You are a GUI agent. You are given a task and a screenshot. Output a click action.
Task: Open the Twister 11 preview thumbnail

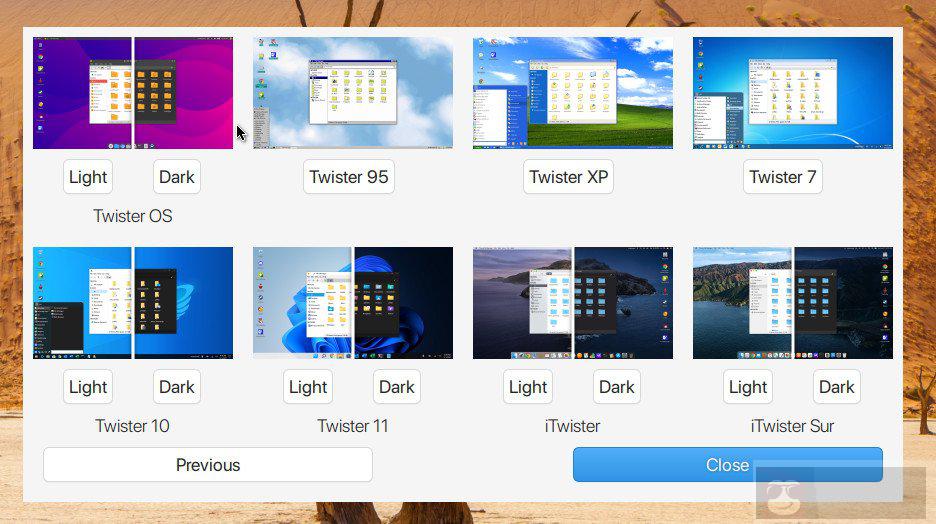[x=353, y=303]
